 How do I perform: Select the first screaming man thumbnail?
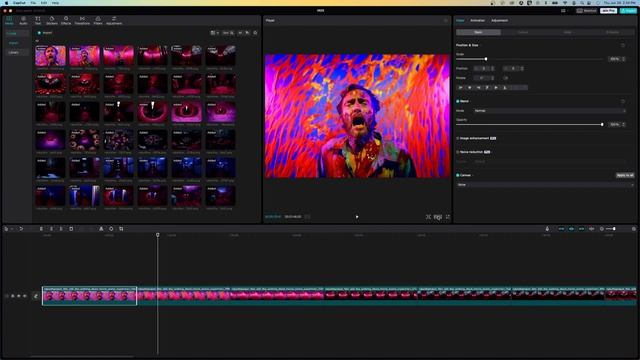[x=50, y=56]
